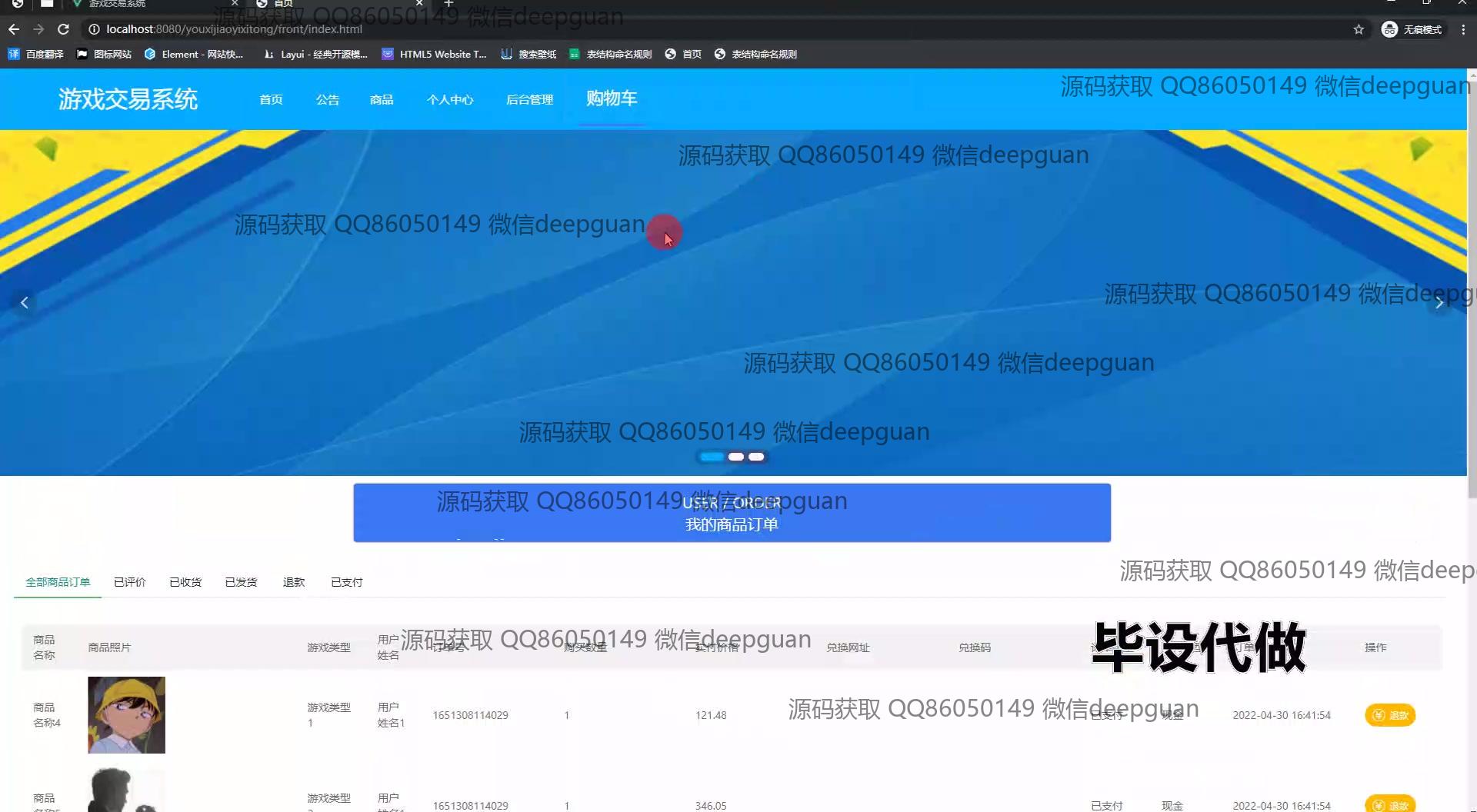Open the 百度翻译 bookmark

pos(36,54)
